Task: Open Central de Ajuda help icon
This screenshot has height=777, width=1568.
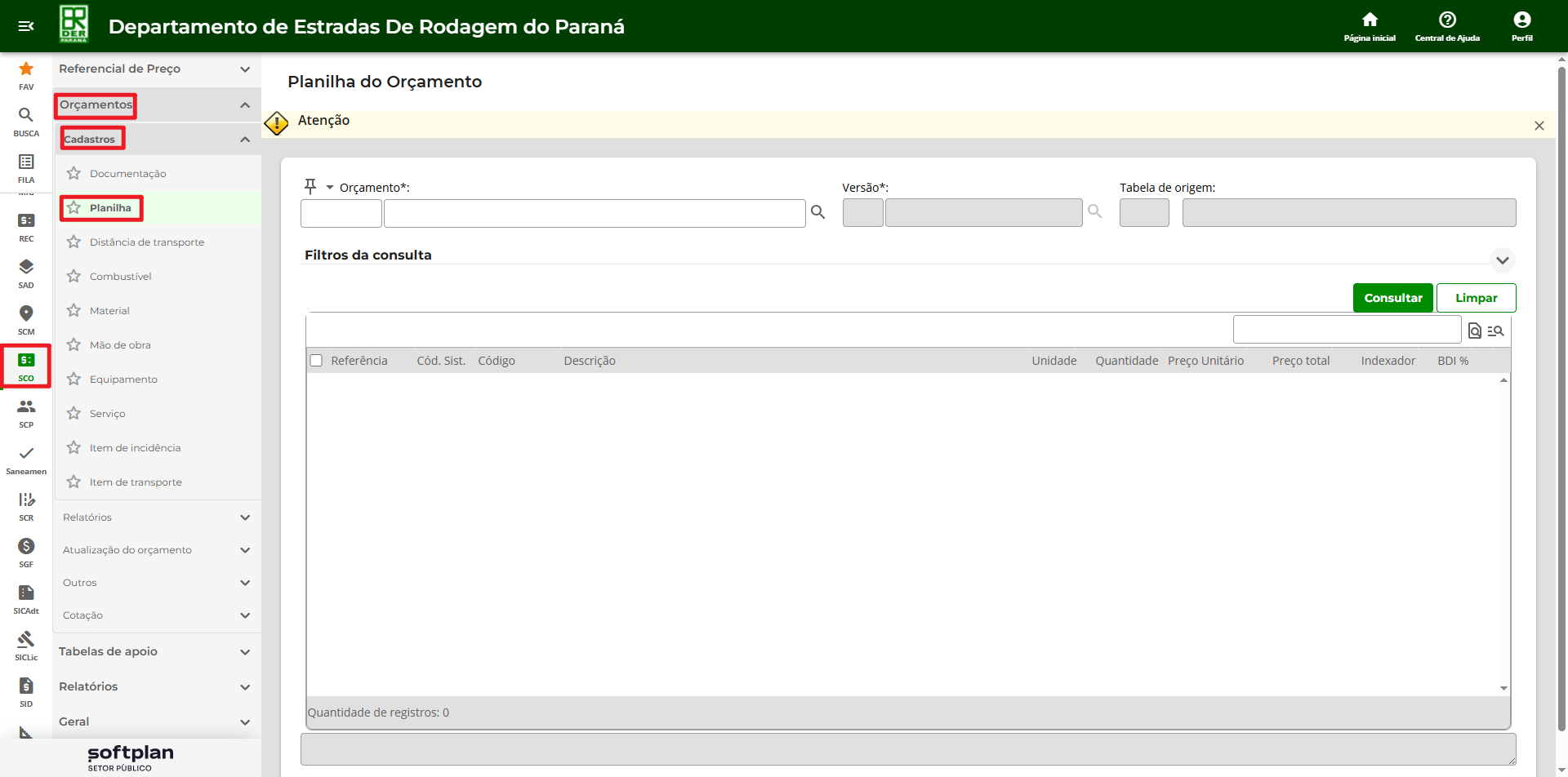Action: 1447,20
